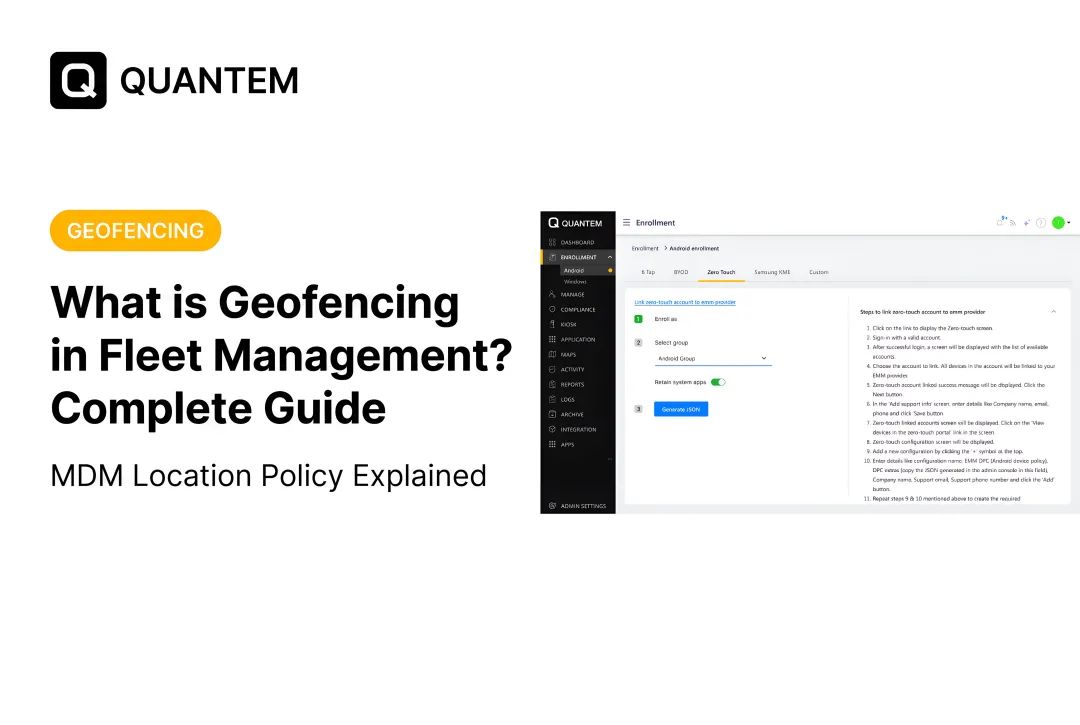Switch to the BYOD tab
Viewport: 1080px width, 725px height.
pos(681,272)
